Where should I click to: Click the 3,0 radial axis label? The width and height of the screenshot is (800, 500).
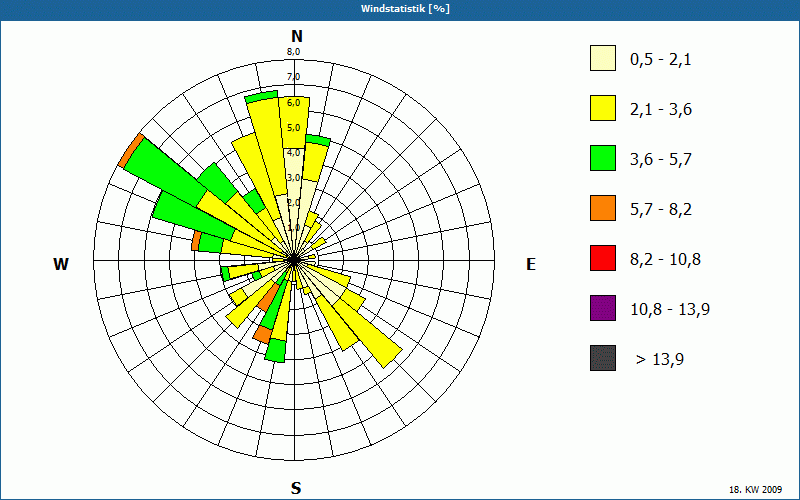point(294,178)
